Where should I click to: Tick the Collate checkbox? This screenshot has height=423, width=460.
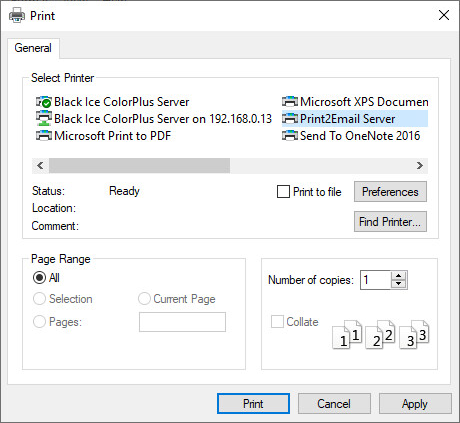coord(277,322)
